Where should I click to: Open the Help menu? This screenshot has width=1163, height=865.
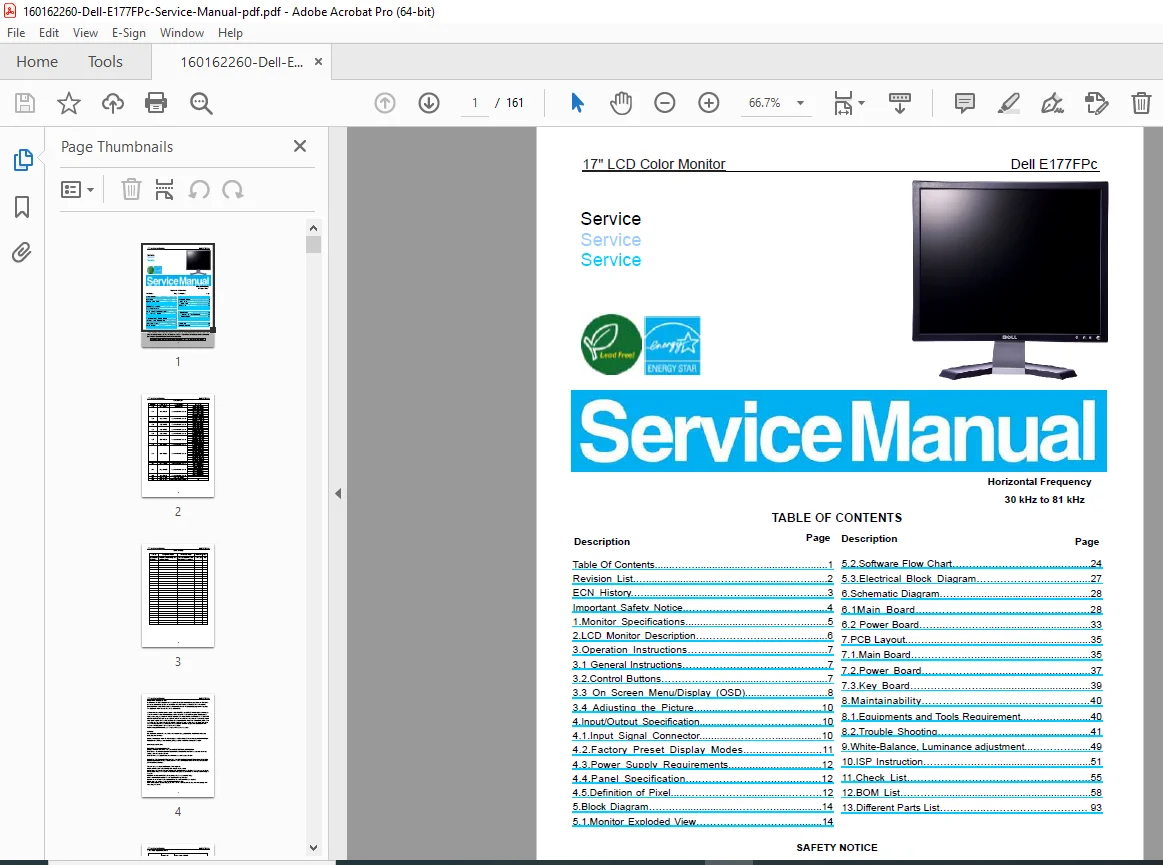[230, 33]
